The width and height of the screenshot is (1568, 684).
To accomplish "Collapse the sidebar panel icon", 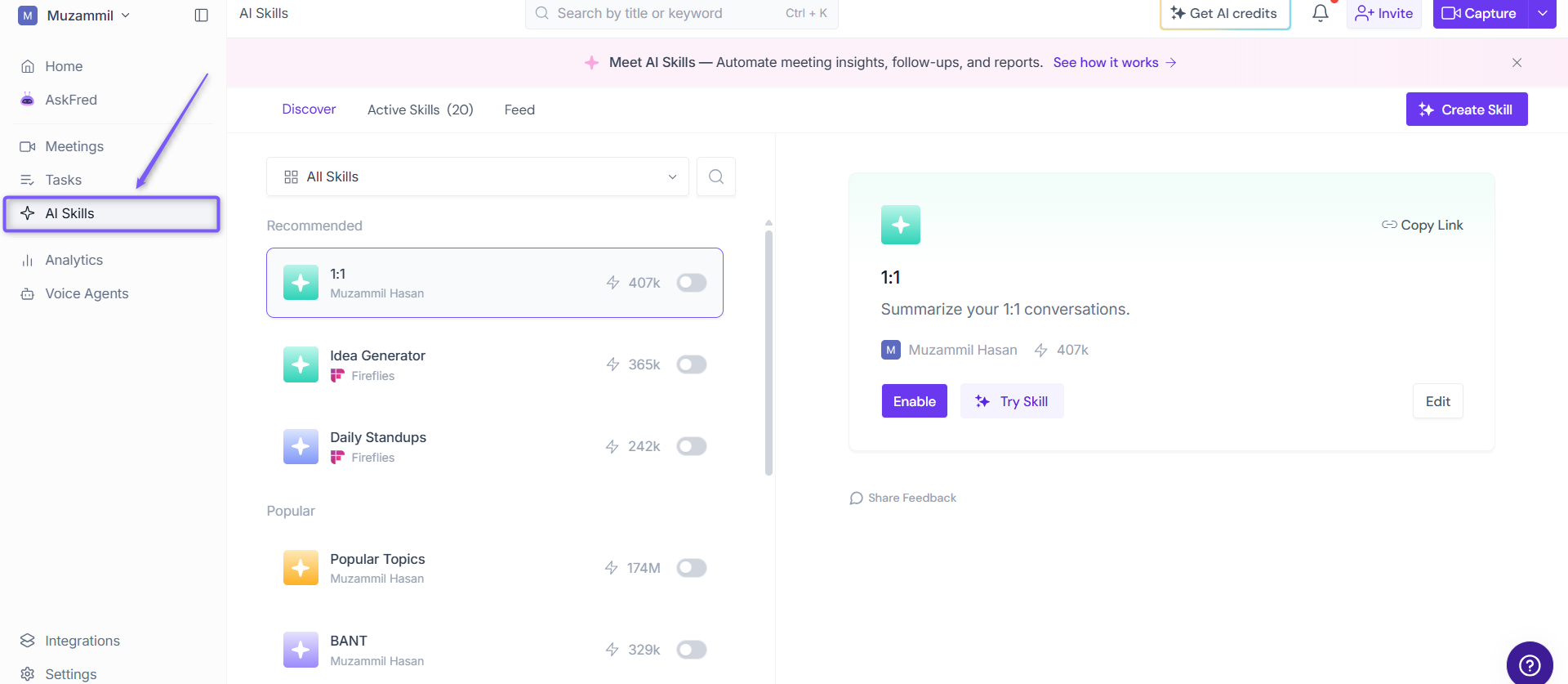I will coord(202,16).
